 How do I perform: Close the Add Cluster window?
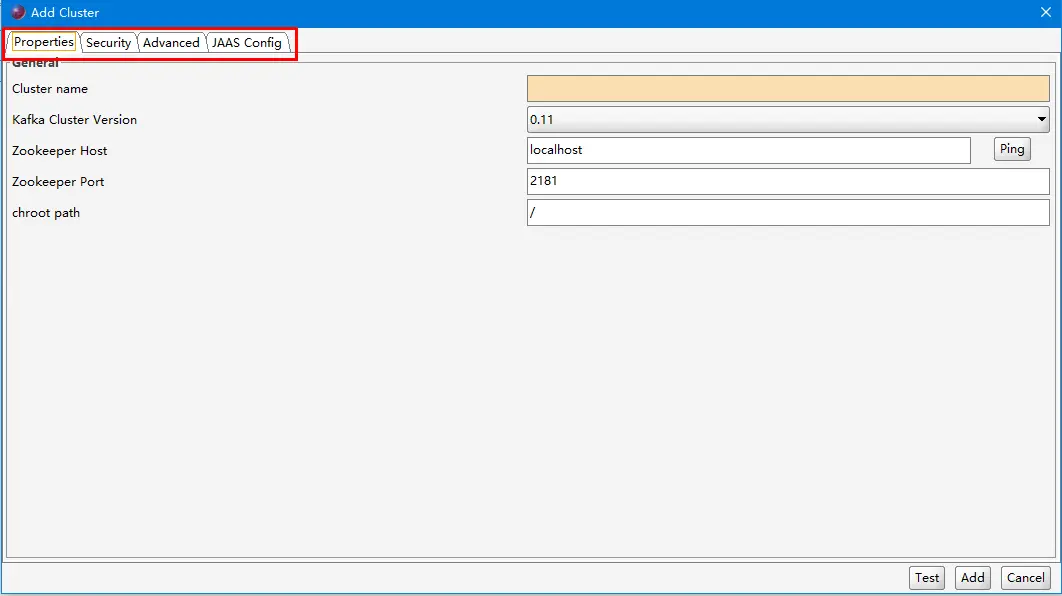(1046, 13)
